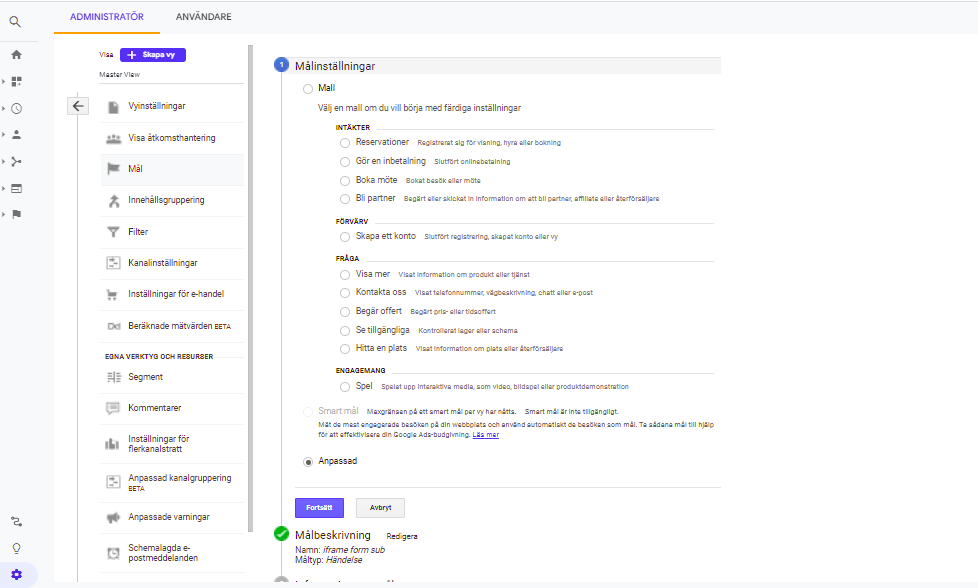Open the Home icon in sidebar
978x588 pixels.
pyautogui.click(x=16, y=54)
